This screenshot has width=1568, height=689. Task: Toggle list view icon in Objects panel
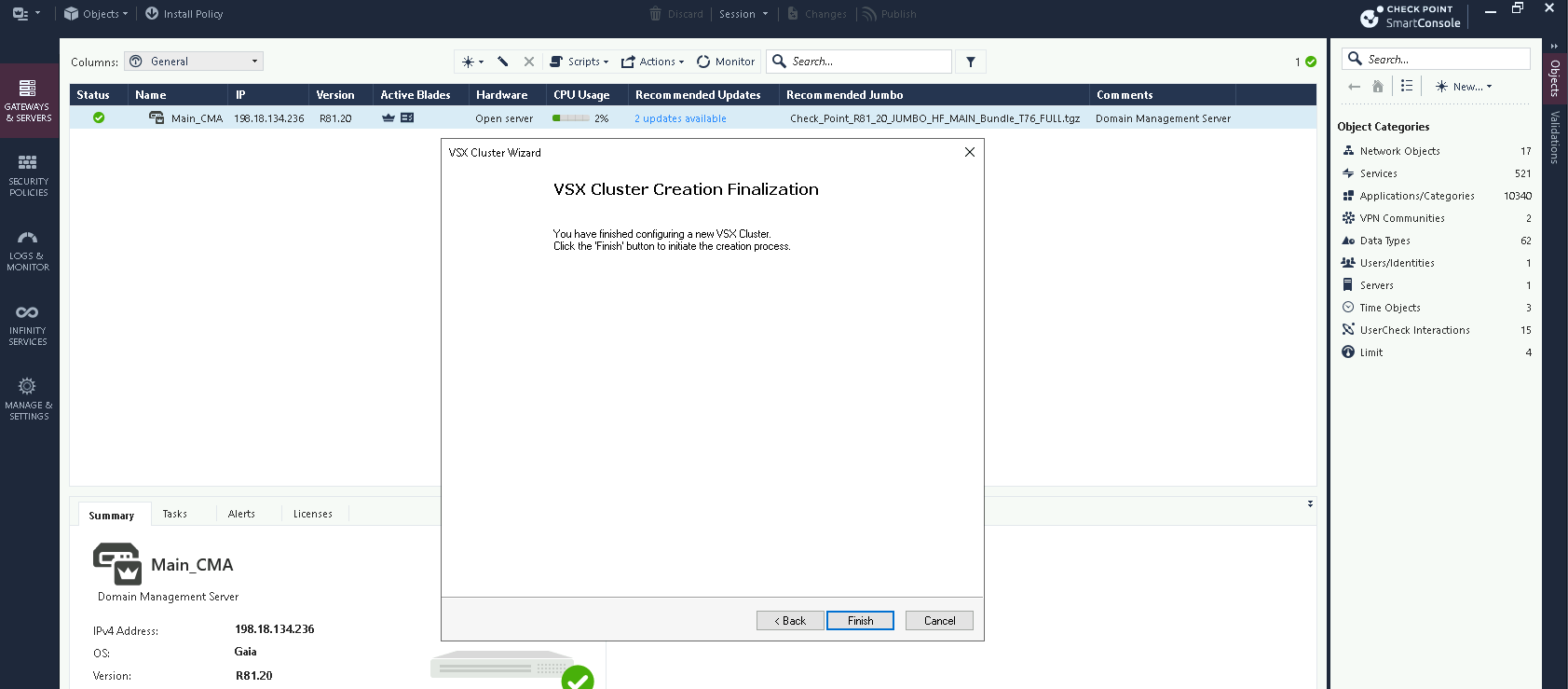tap(1407, 86)
